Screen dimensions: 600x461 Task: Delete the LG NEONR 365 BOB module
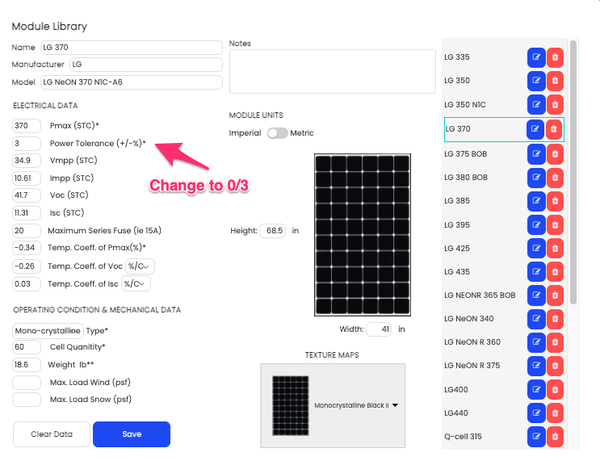(555, 295)
